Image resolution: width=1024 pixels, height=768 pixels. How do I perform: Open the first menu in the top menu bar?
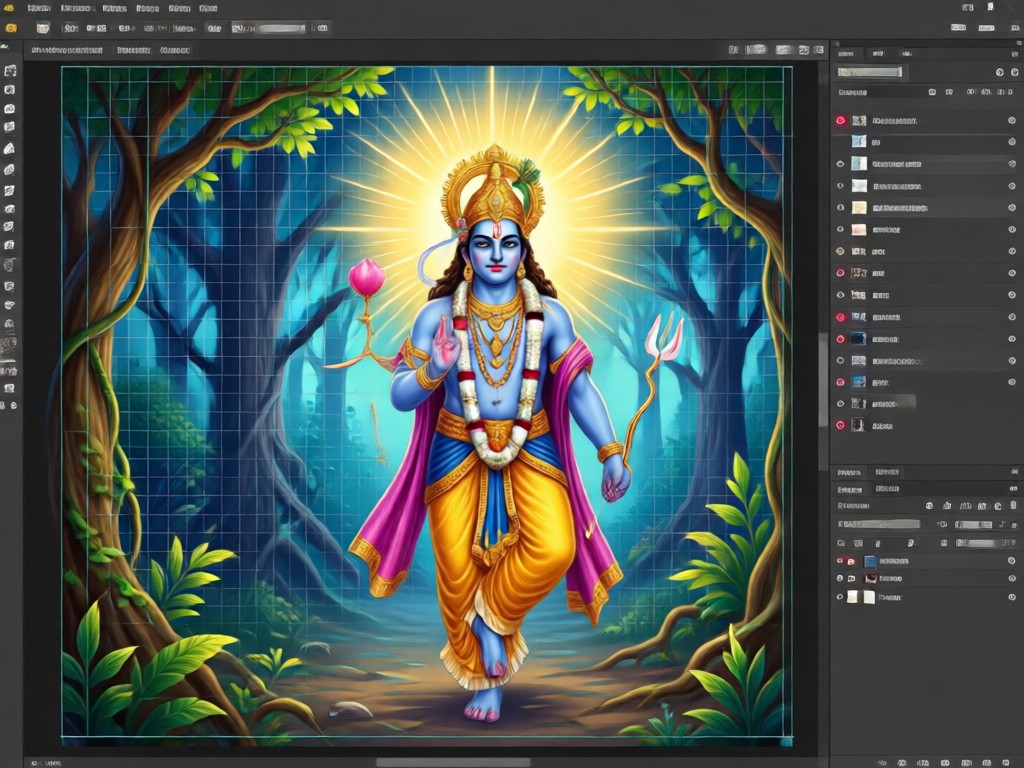(39, 8)
